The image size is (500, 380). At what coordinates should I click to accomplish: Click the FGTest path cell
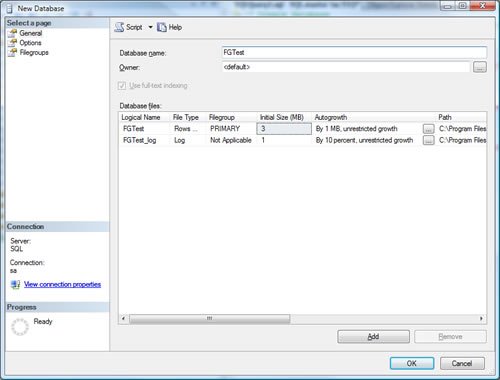(x=462, y=129)
